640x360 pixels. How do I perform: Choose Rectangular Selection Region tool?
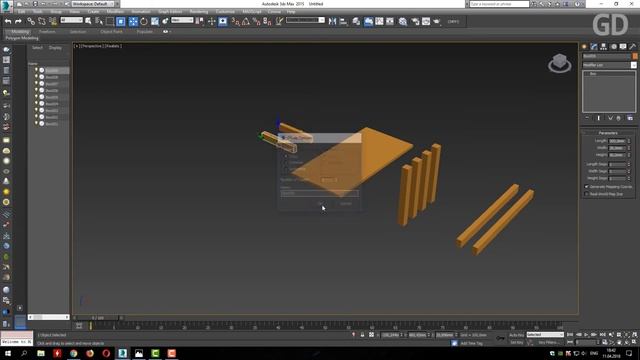[x=109, y=21]
